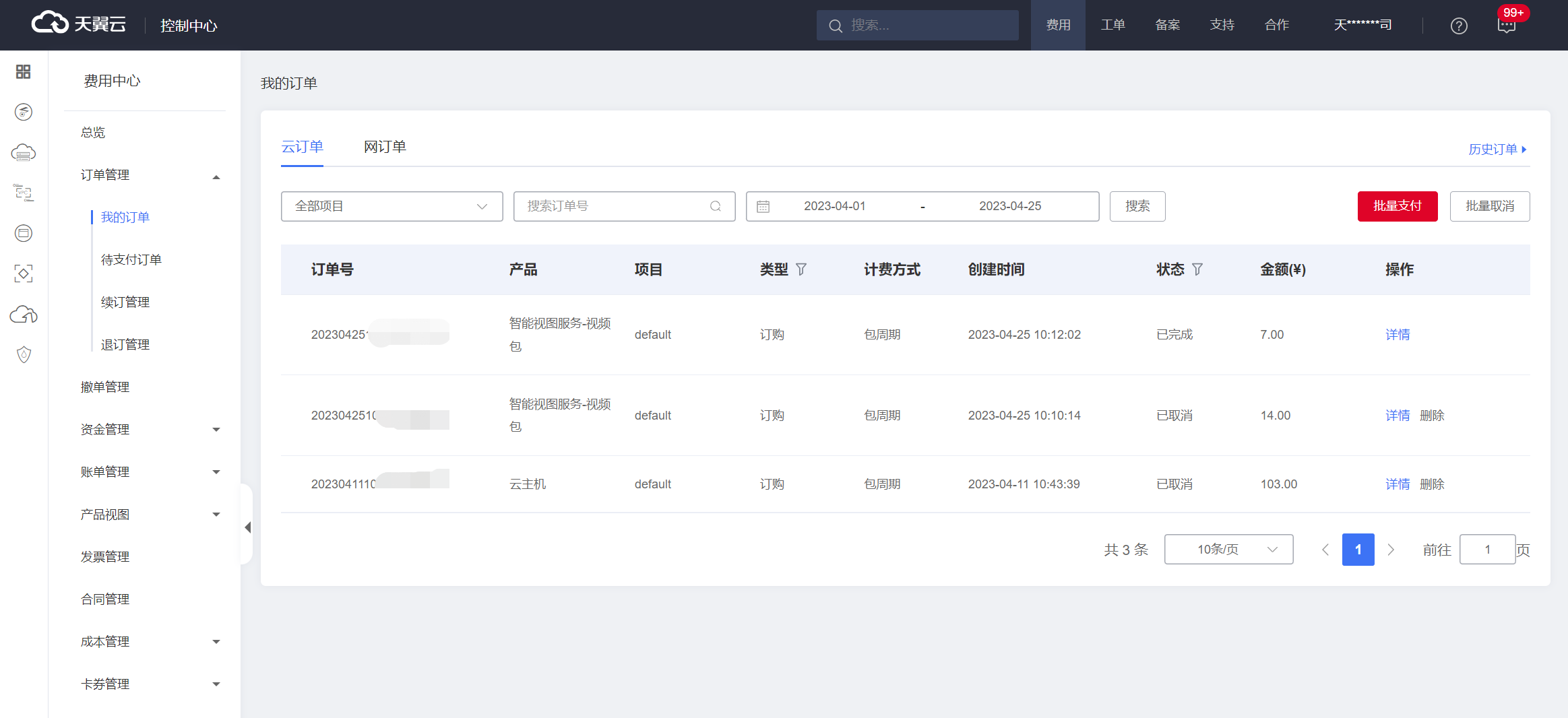Open the 全部项目 project dropdown
The image size is (1568, 718).
click(x=391, y=206)
